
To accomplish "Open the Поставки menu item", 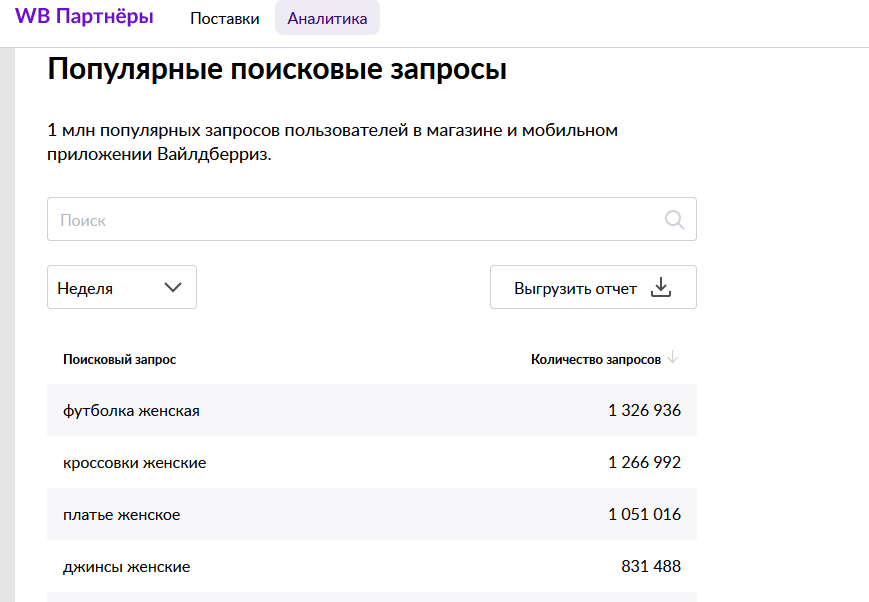I will pos(225,19).
